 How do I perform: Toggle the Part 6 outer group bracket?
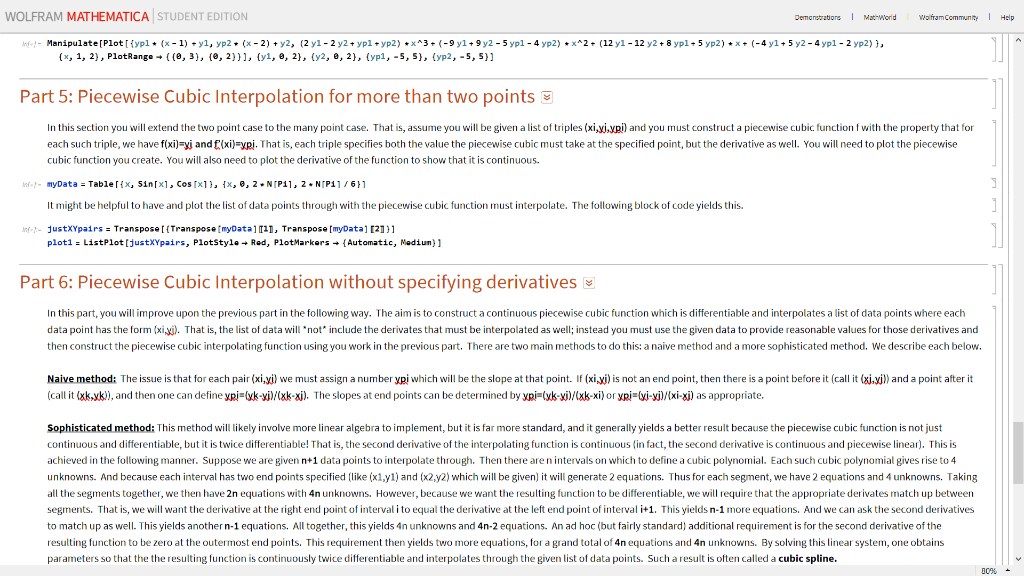point(1004,420)
